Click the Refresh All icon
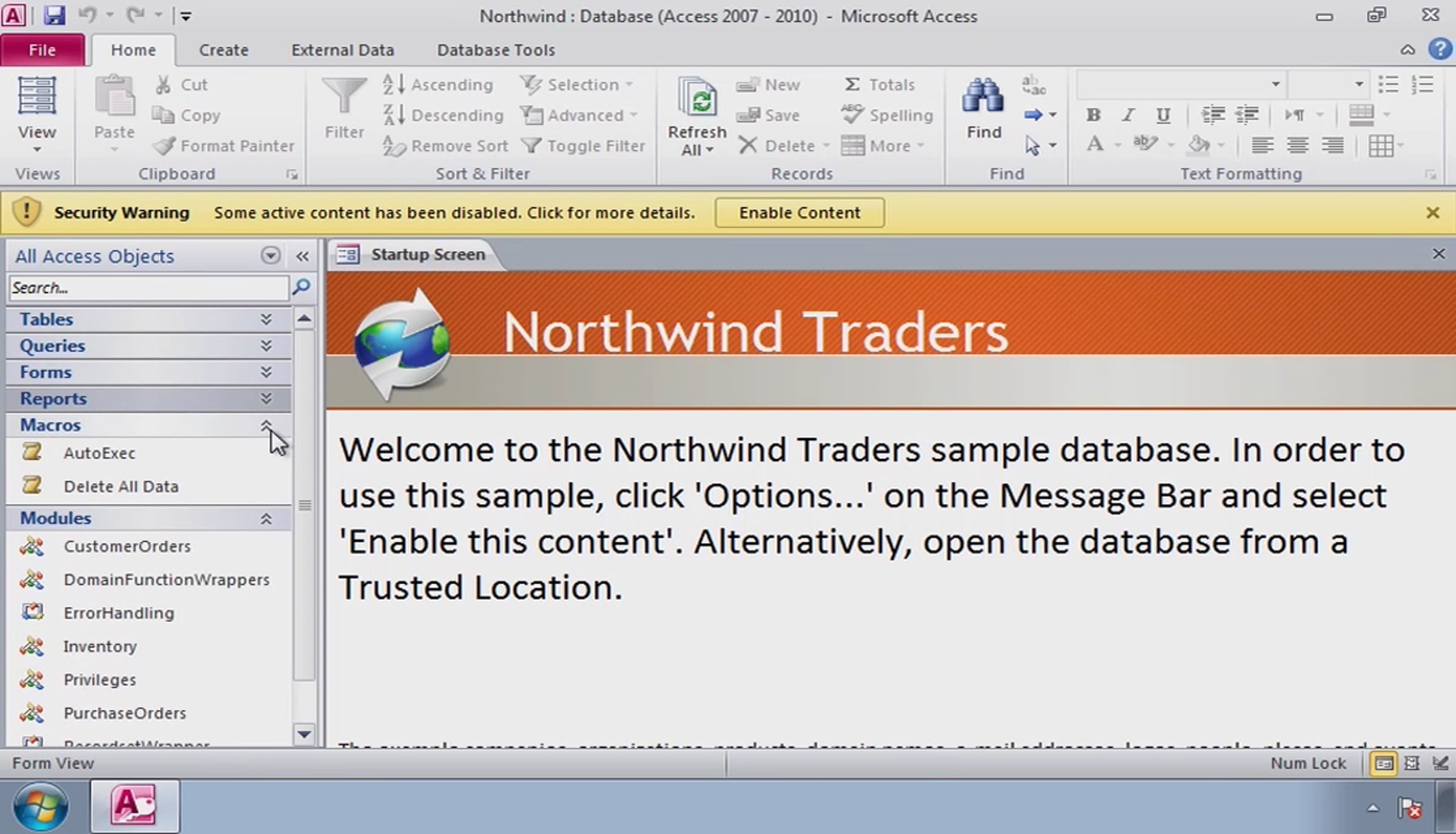 [697, 97]
